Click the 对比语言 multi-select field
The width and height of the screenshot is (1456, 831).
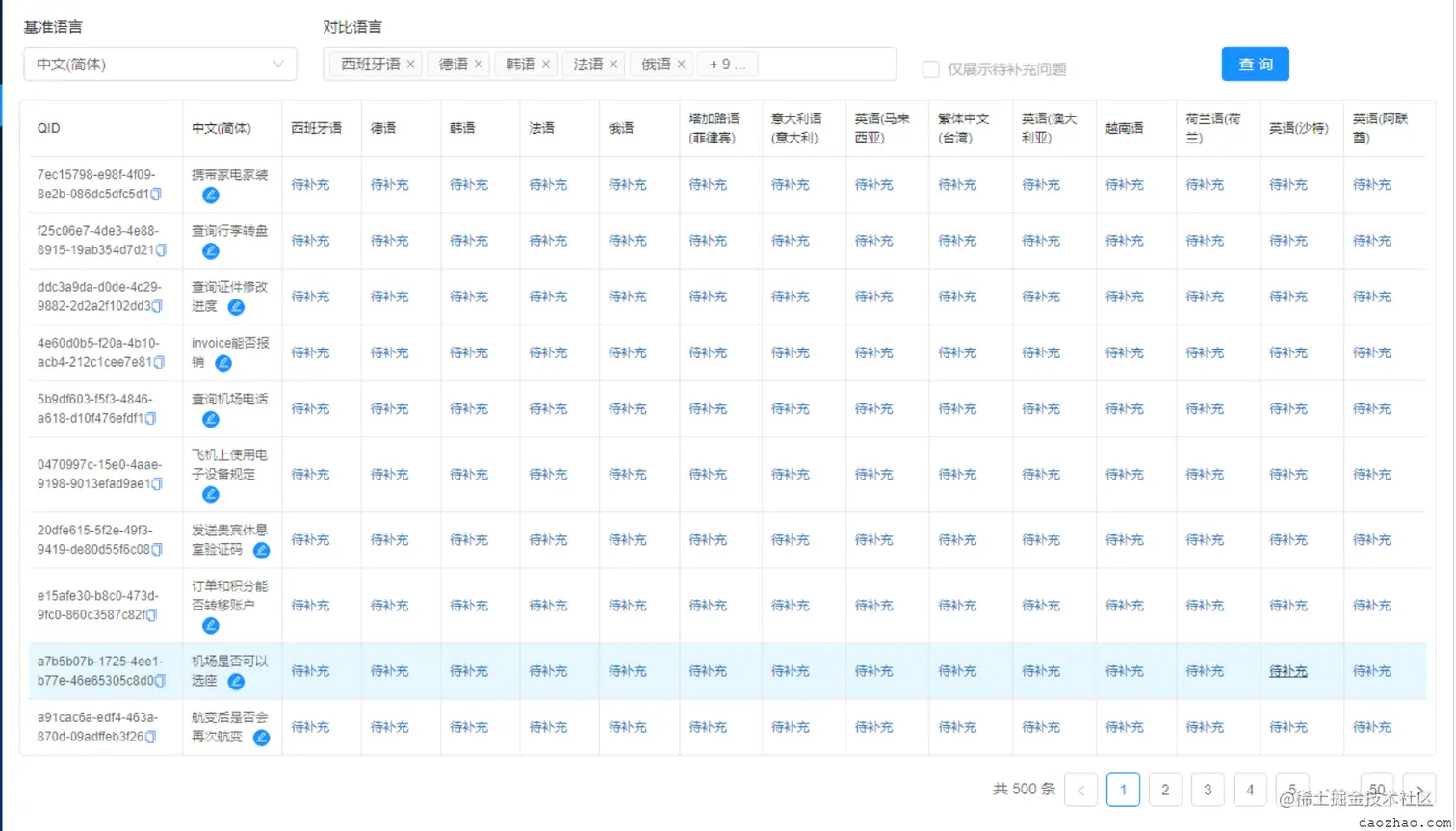tap(610, 65)
